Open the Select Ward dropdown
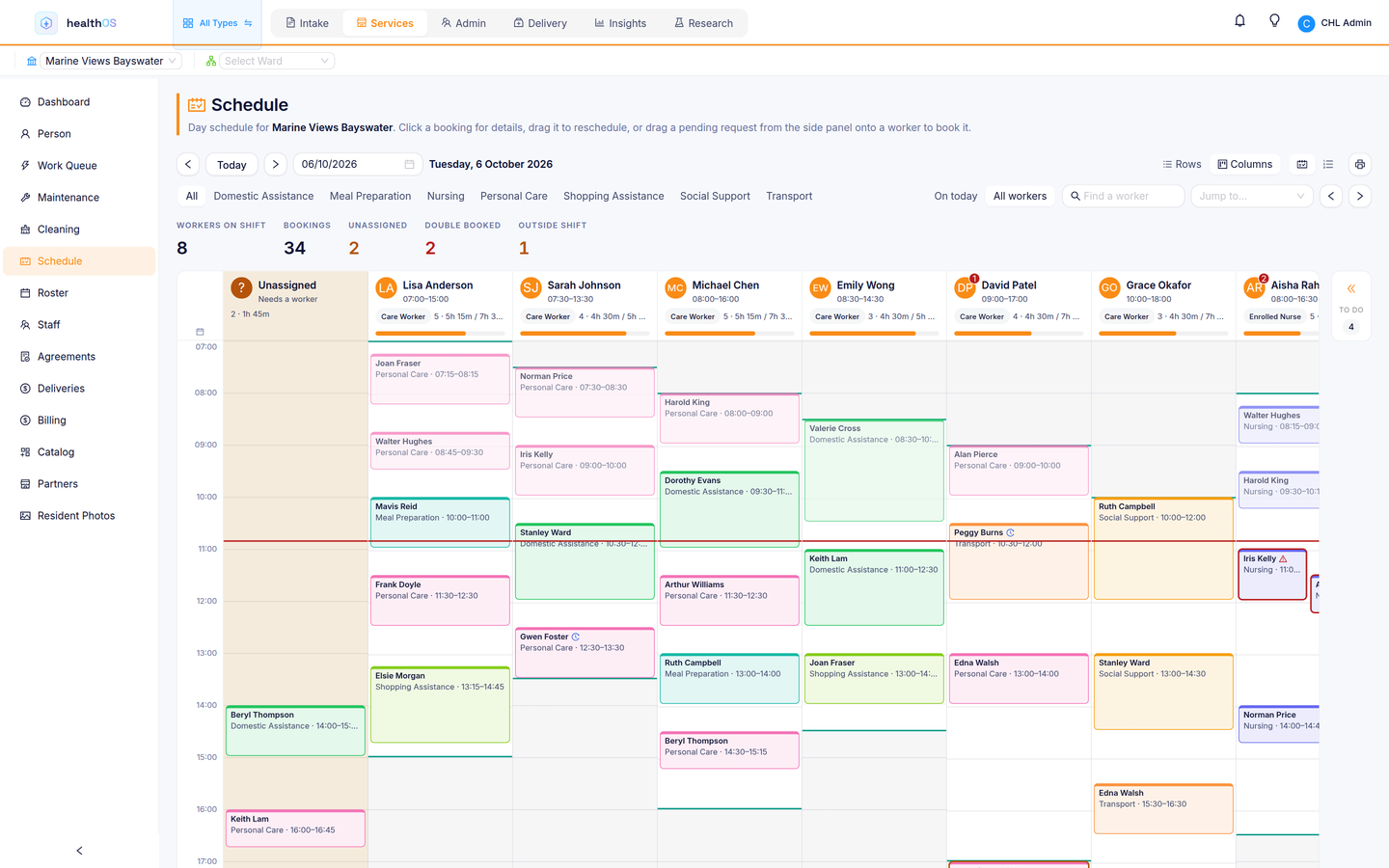This screenshot has height=868, width=1389. point(277,61)
